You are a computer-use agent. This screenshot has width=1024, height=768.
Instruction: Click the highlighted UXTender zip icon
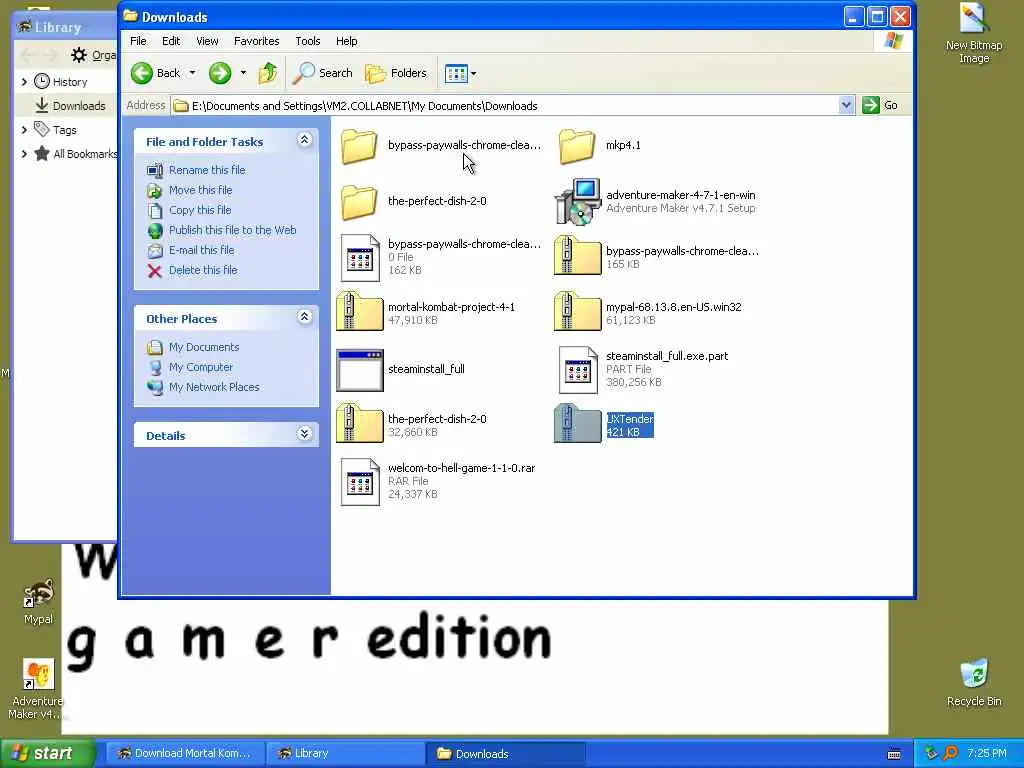pos(577,425)
